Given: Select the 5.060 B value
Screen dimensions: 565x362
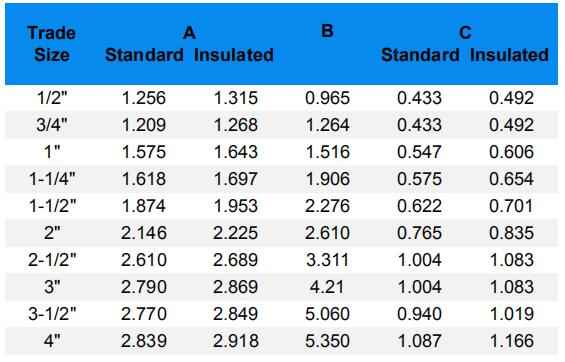Looking at the screenshot, I should (328, 314).
